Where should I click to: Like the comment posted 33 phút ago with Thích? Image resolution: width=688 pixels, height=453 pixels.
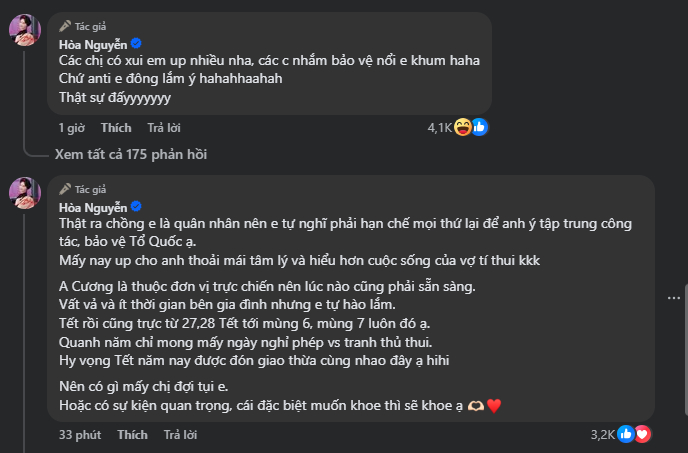click(132, 435)
